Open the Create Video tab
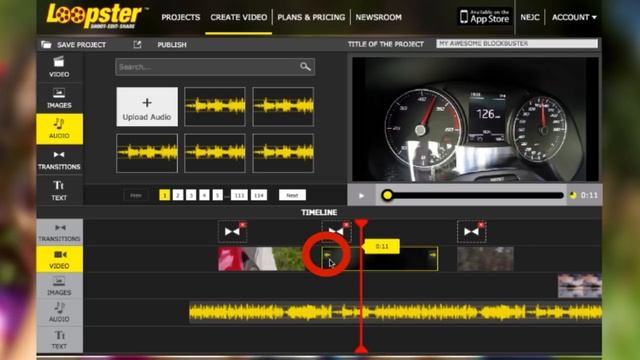Screen dimensions: 640x360 coord(239,17)
